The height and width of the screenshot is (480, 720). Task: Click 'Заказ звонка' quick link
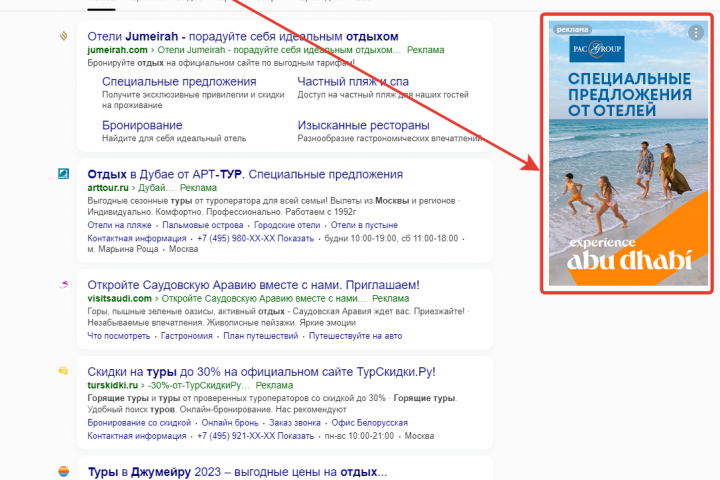point(295,423)
